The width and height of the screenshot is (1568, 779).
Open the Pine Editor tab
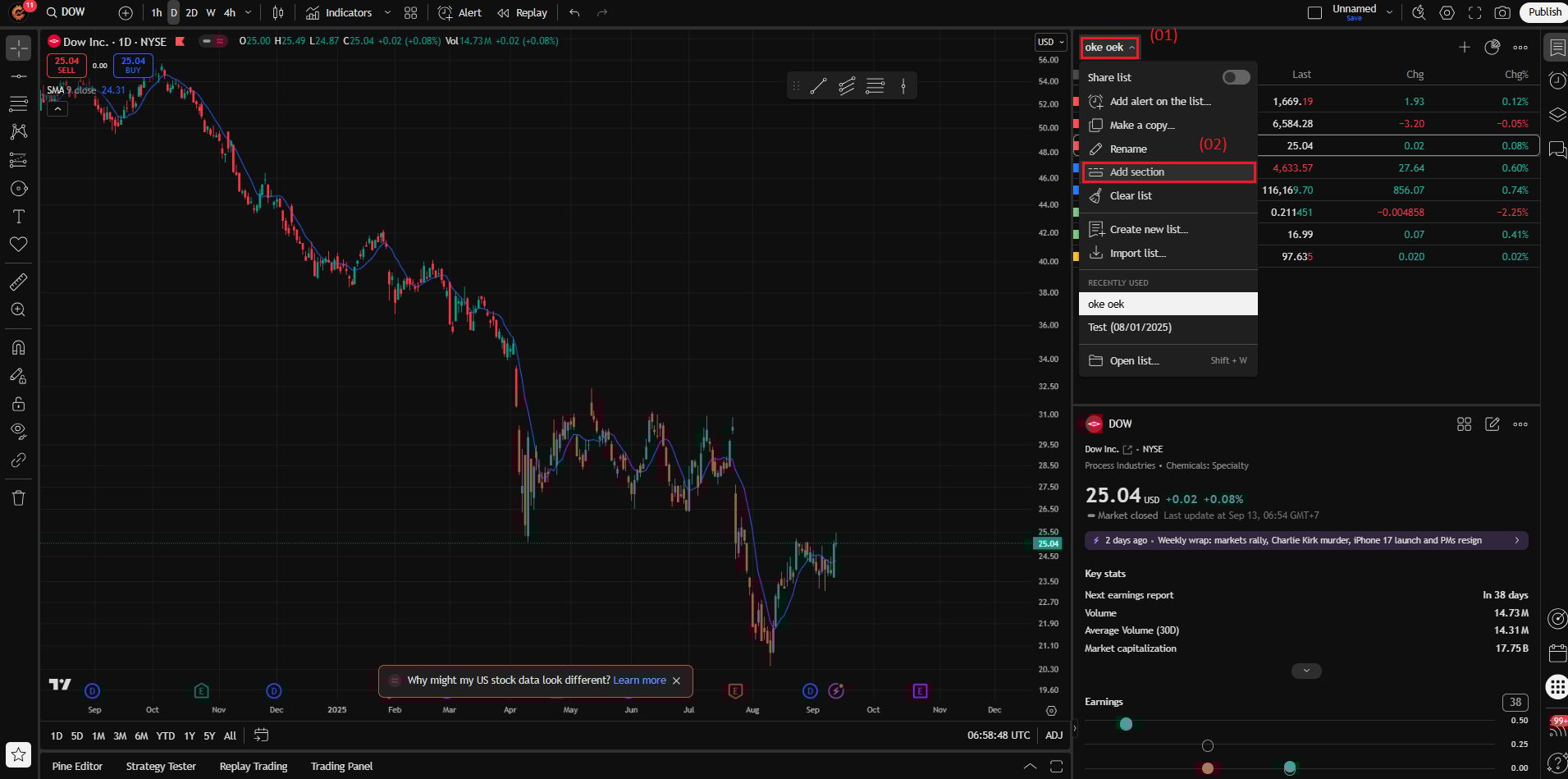[x=77, y=767]
